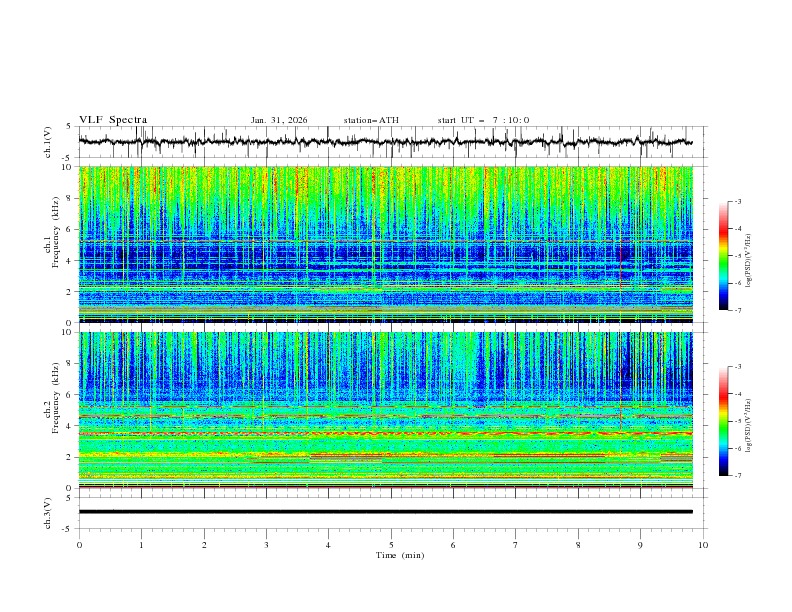Click the ch.2 color scale bar
The width and height of the screenshot is (792, 612).
[723, 421]
